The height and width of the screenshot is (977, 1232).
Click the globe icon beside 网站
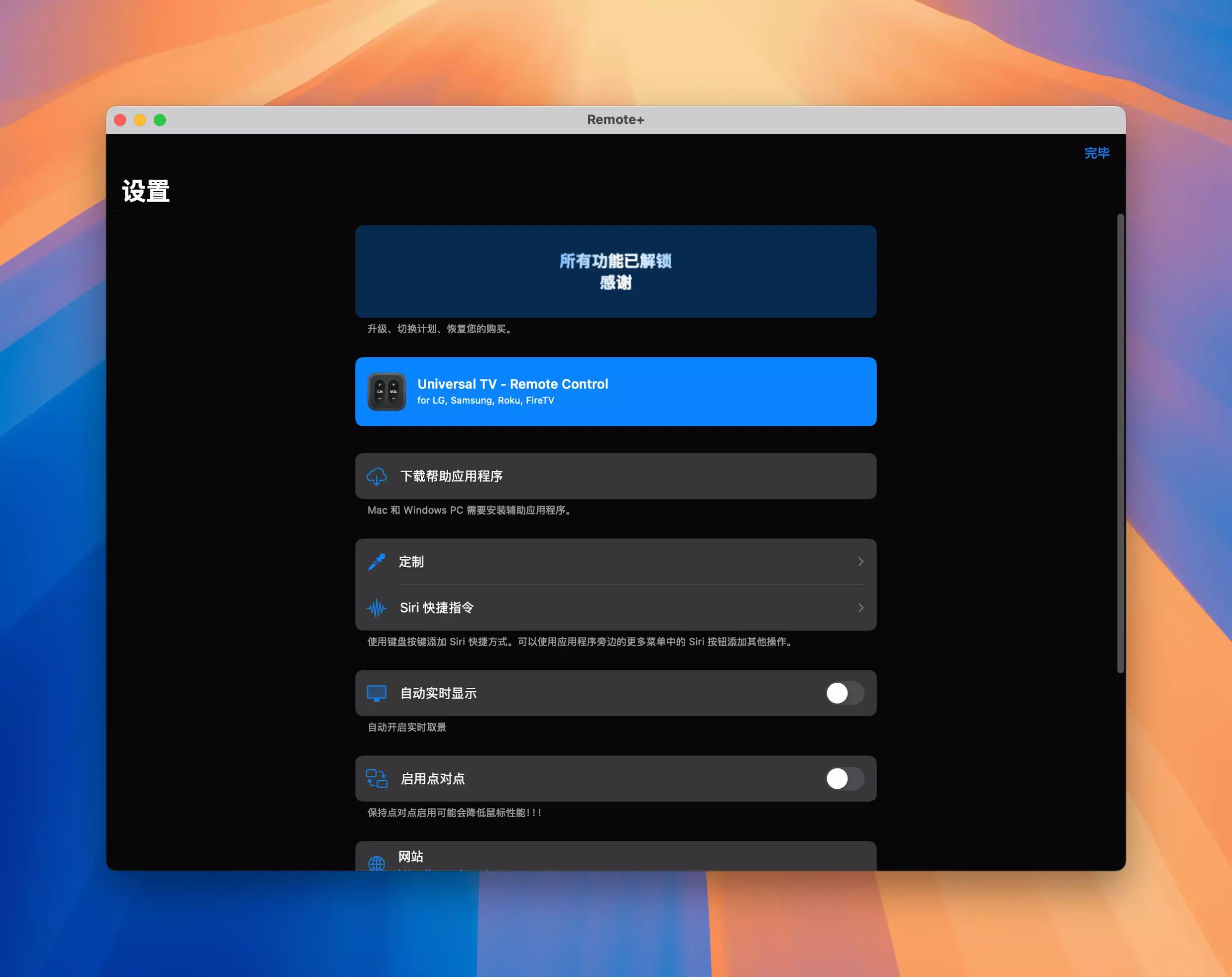(x=376, y=863)
